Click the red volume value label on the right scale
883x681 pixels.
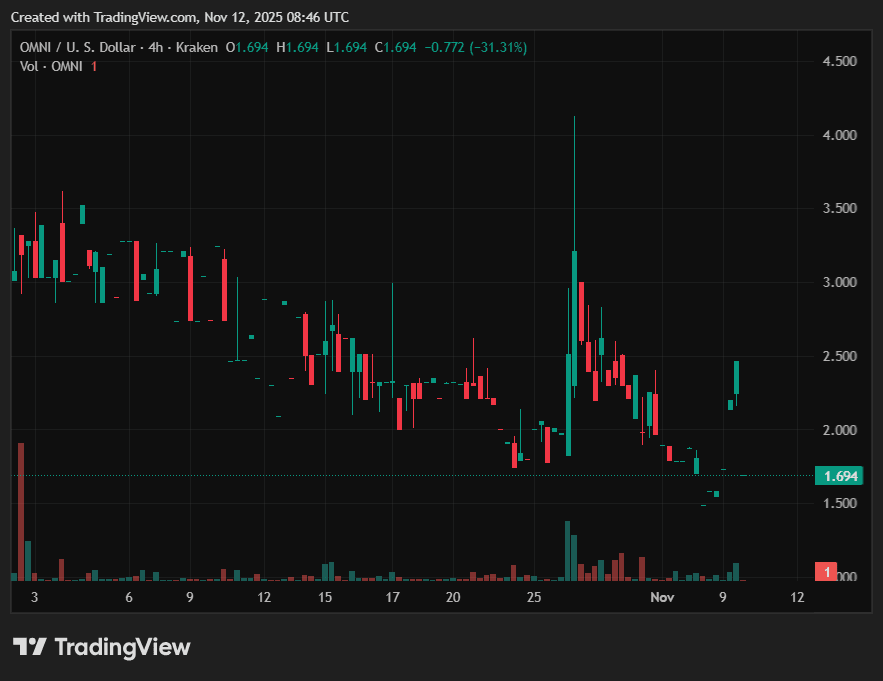tap(827, 571)
